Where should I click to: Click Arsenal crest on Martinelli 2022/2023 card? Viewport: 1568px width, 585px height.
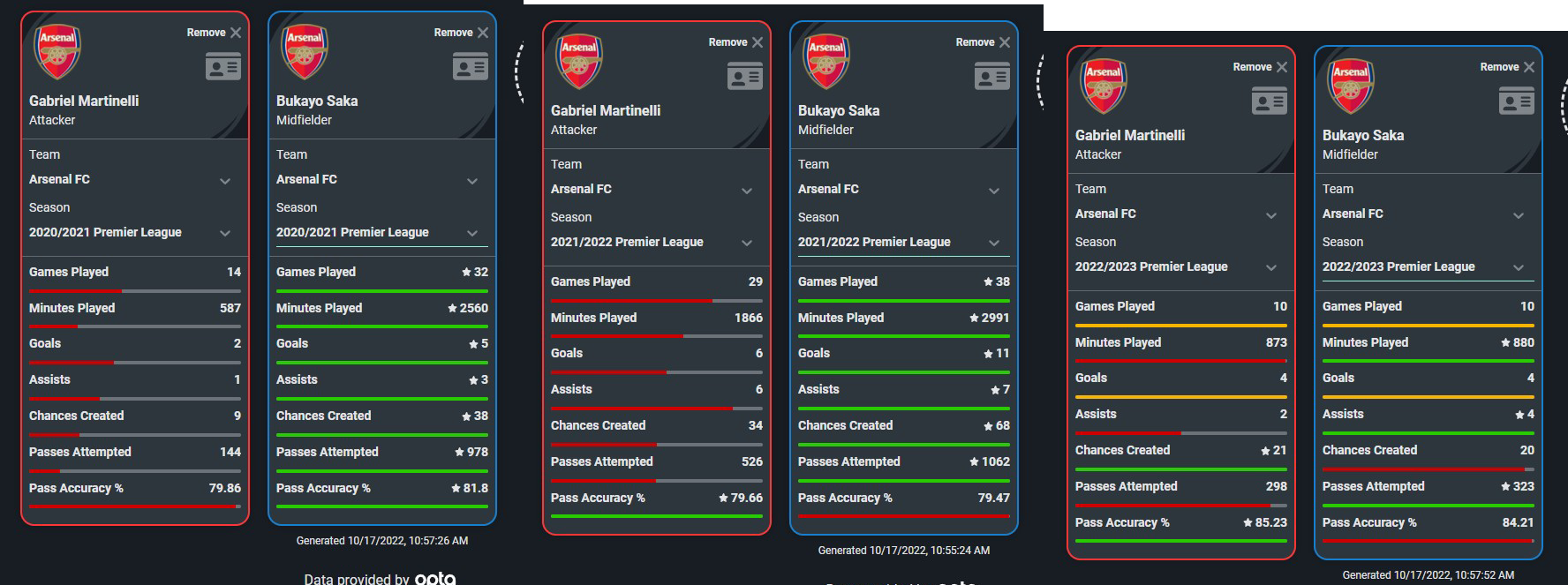(1104, 86)
